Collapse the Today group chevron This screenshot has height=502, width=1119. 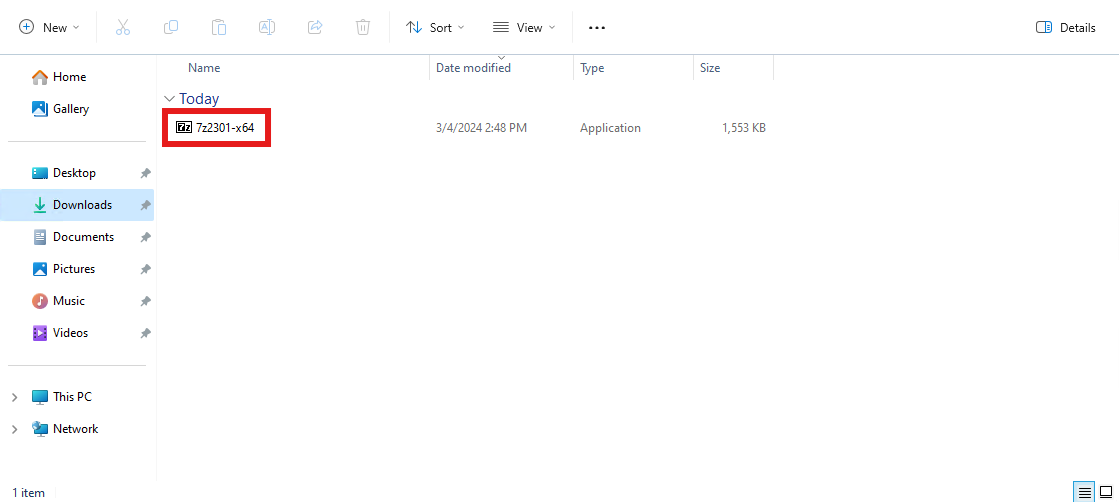tap(169, 99)
